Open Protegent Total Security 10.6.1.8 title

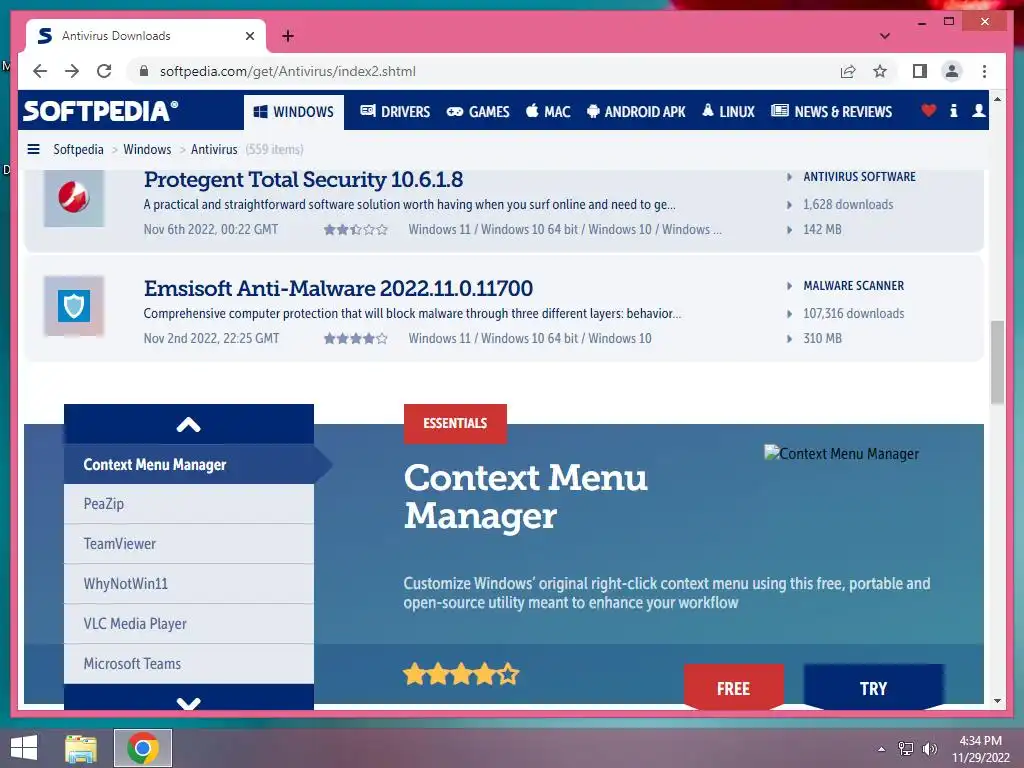point(304,179)
